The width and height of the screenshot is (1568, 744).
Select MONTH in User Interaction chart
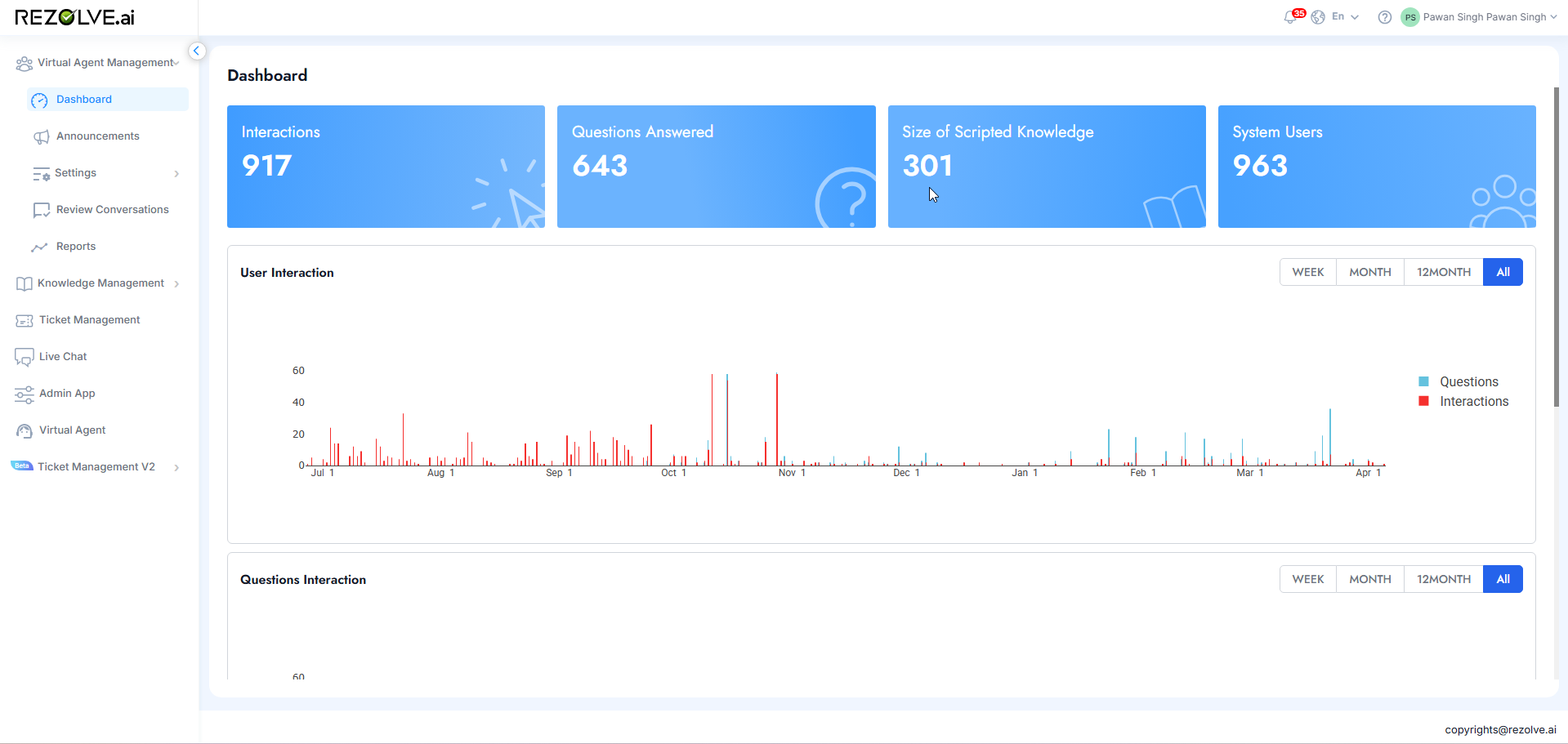(x=1370, y=272)
